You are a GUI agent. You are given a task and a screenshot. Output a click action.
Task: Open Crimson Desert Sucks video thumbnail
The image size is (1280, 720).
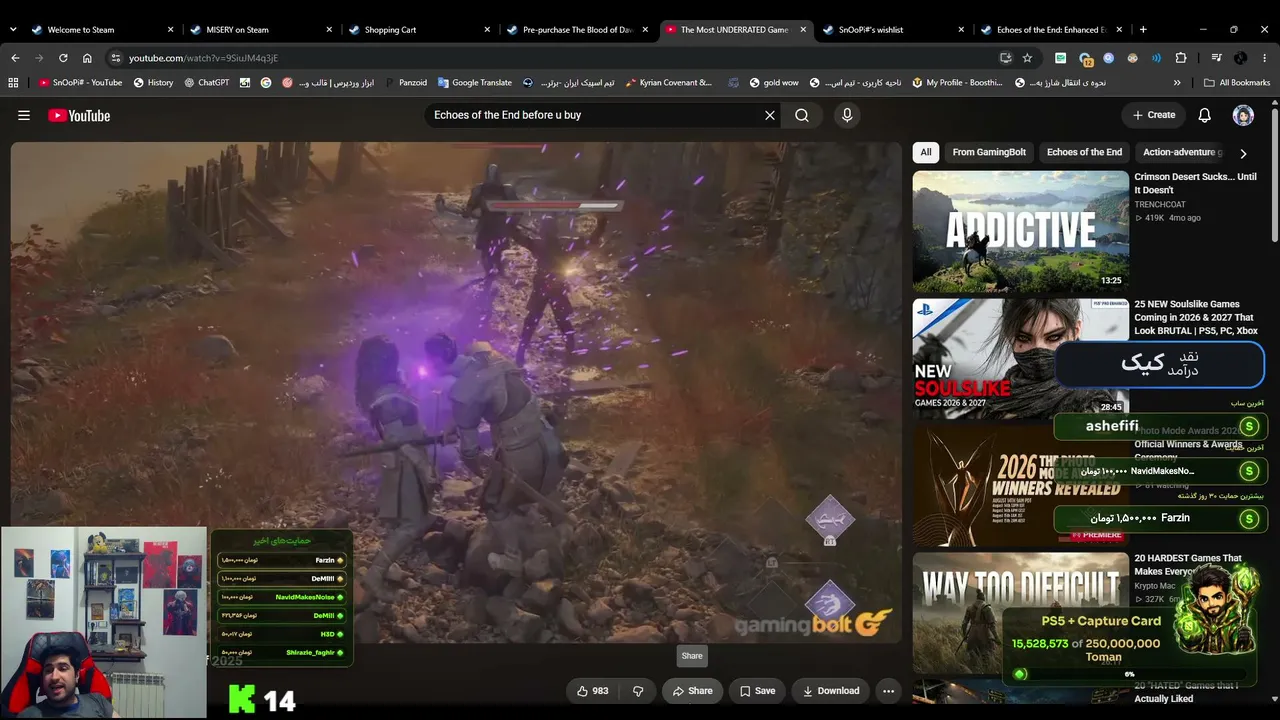[x=1021, y=230]
